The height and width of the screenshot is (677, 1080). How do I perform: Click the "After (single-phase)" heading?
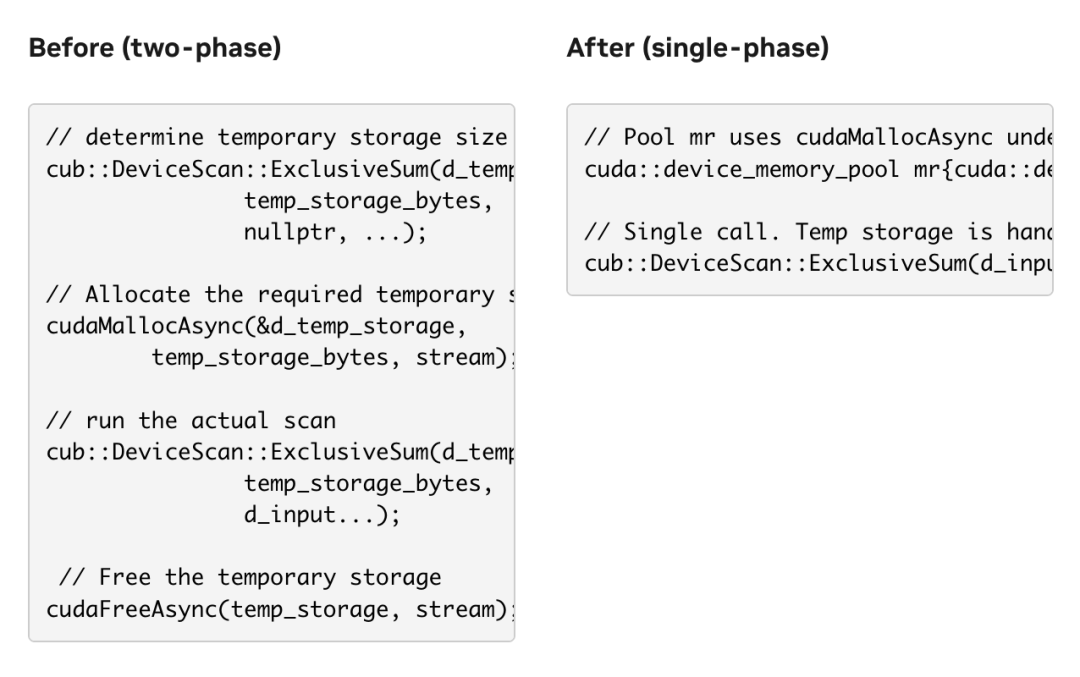click(x=697, y=49)
